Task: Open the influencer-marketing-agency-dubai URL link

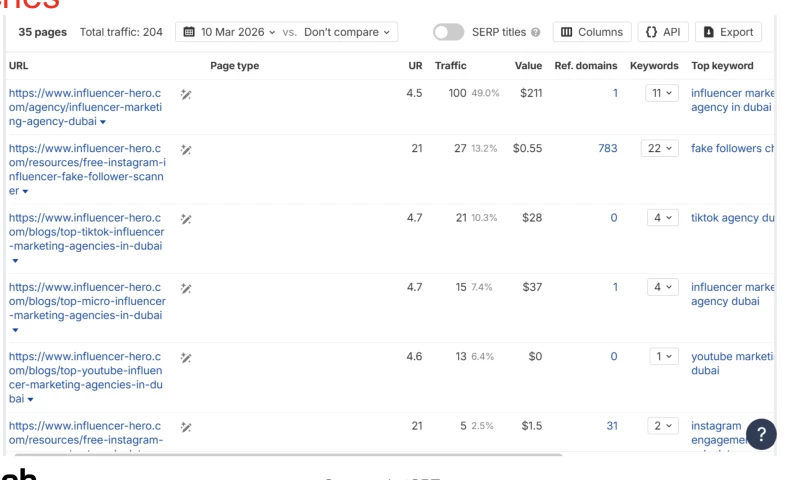Action: click(x=85, y=107)
